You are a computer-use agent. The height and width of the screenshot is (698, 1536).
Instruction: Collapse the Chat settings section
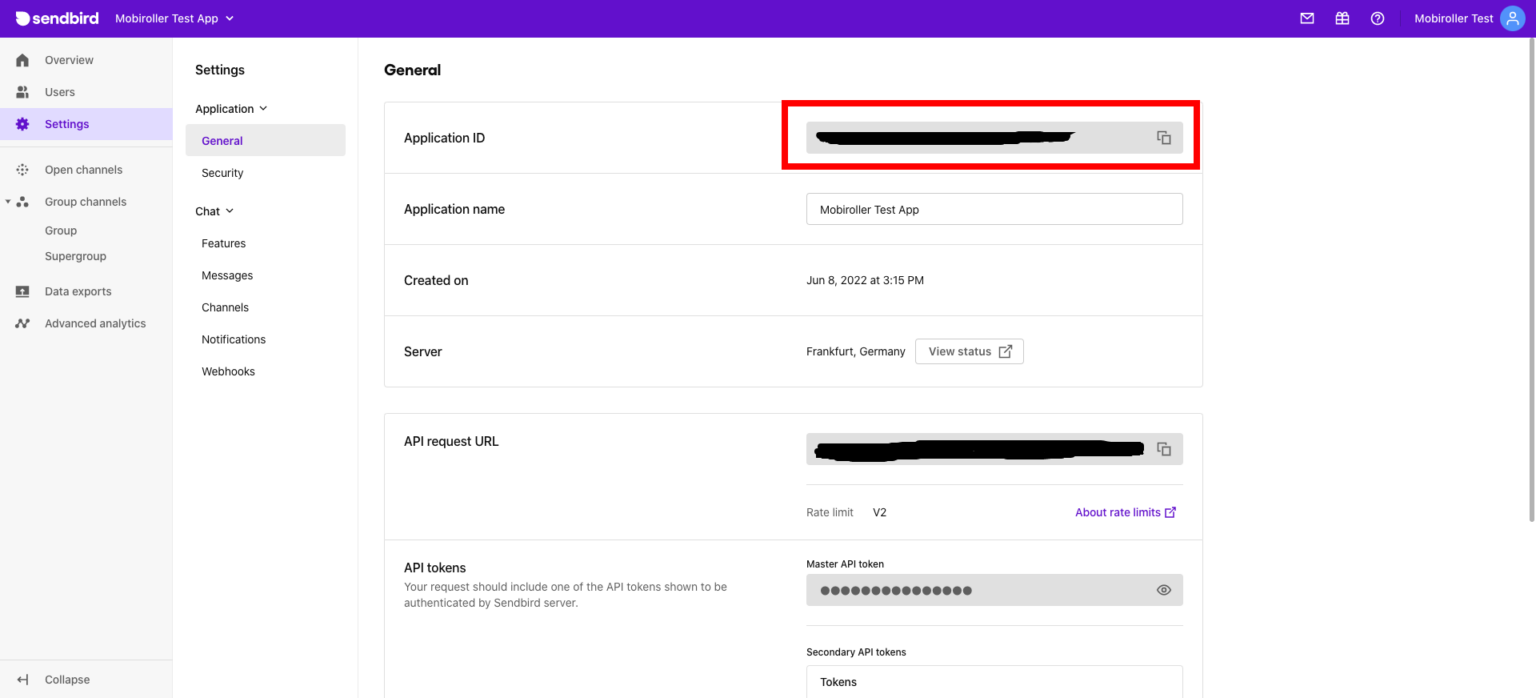[214, 211]
